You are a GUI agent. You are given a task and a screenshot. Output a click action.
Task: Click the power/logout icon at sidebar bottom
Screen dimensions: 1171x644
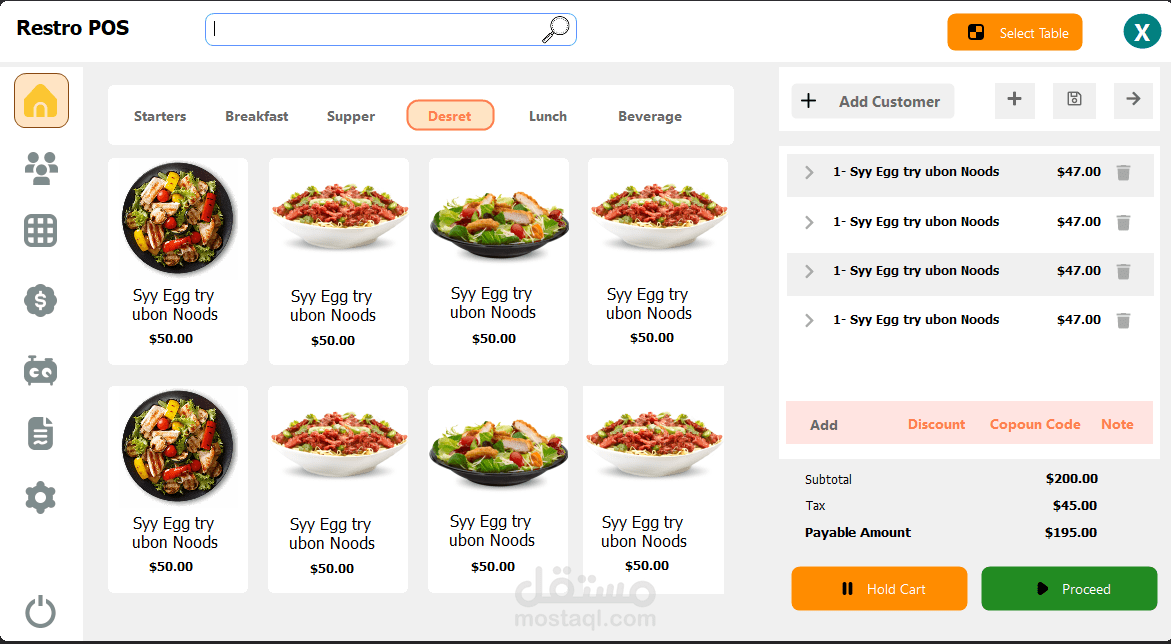(x=40, y=611)
